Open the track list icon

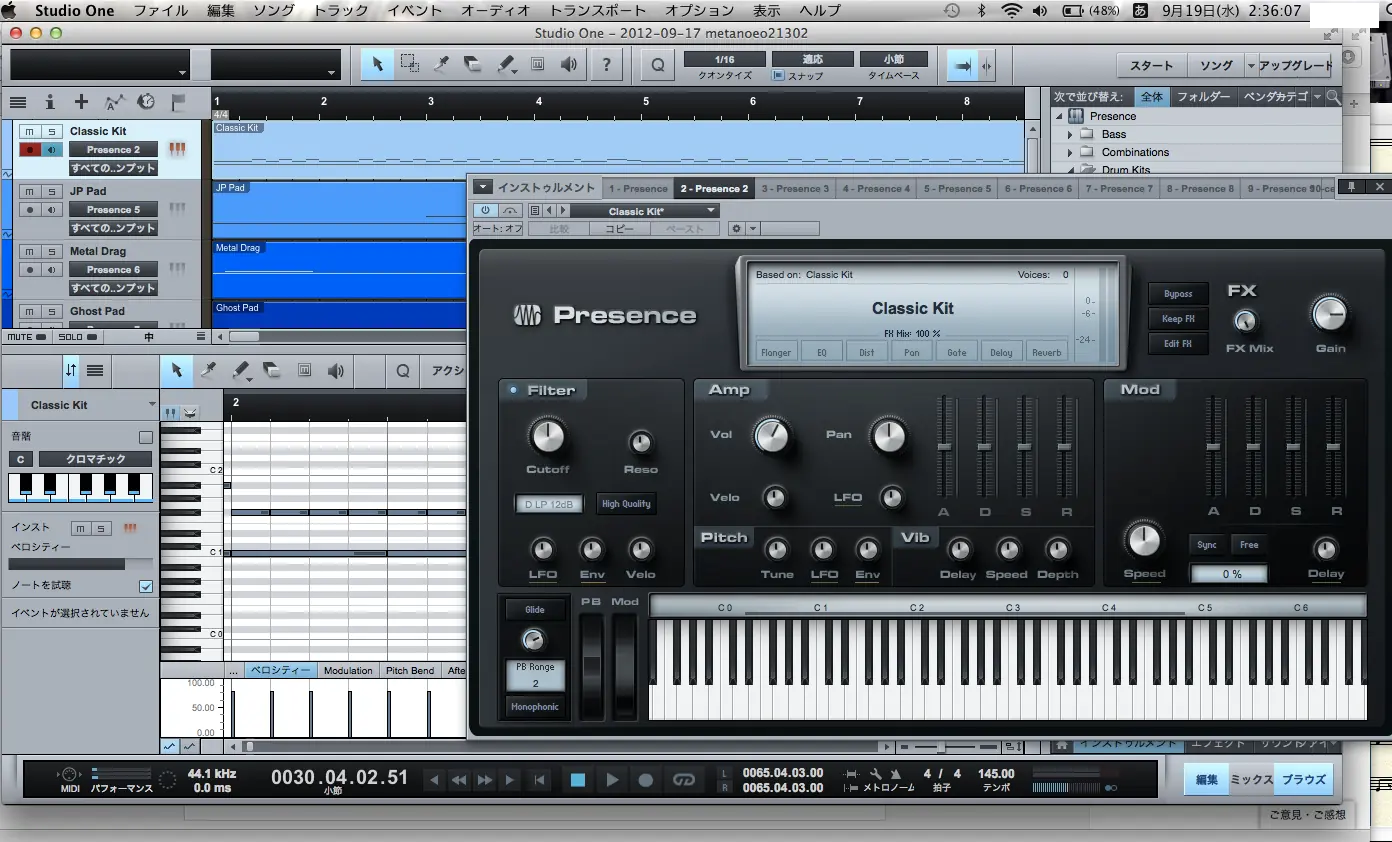click(18, 102)
